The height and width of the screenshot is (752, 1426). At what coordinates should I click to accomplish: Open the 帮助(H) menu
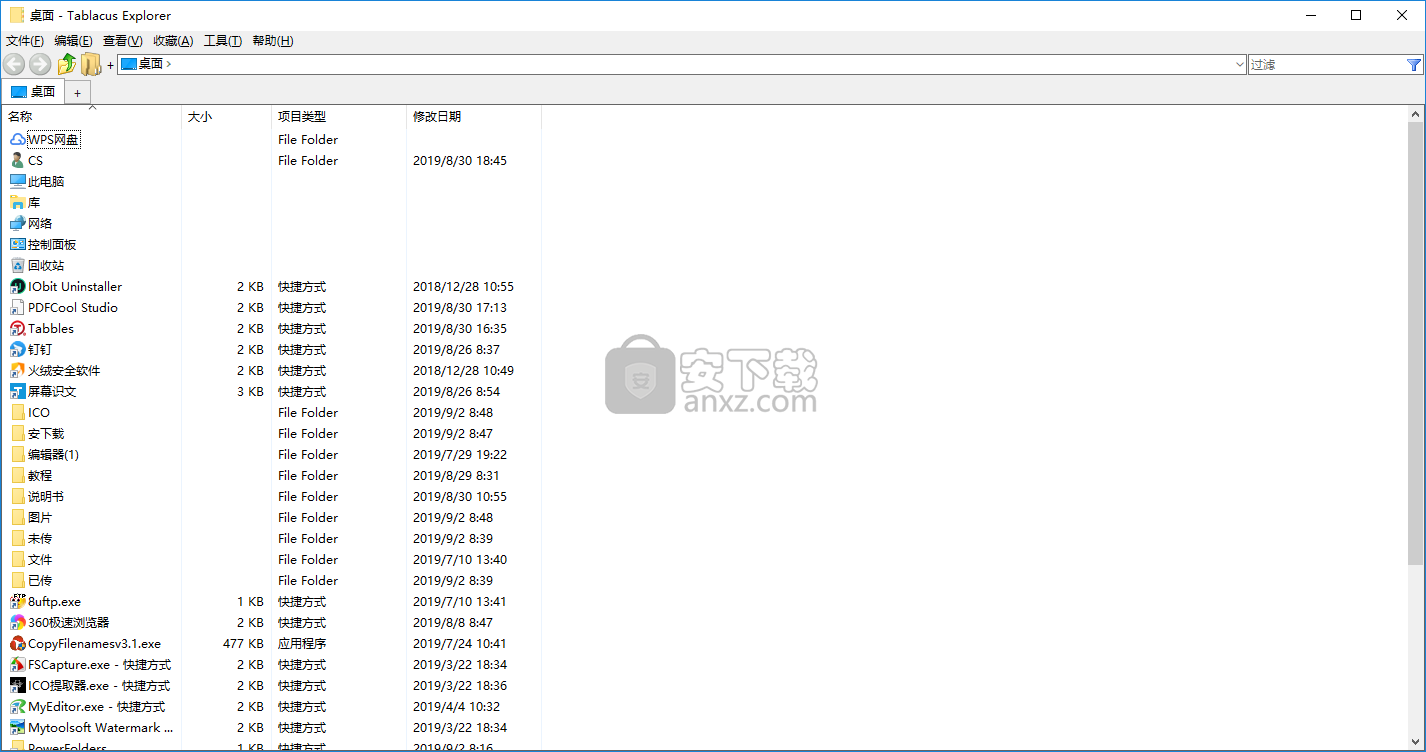(x=273, y=41)
